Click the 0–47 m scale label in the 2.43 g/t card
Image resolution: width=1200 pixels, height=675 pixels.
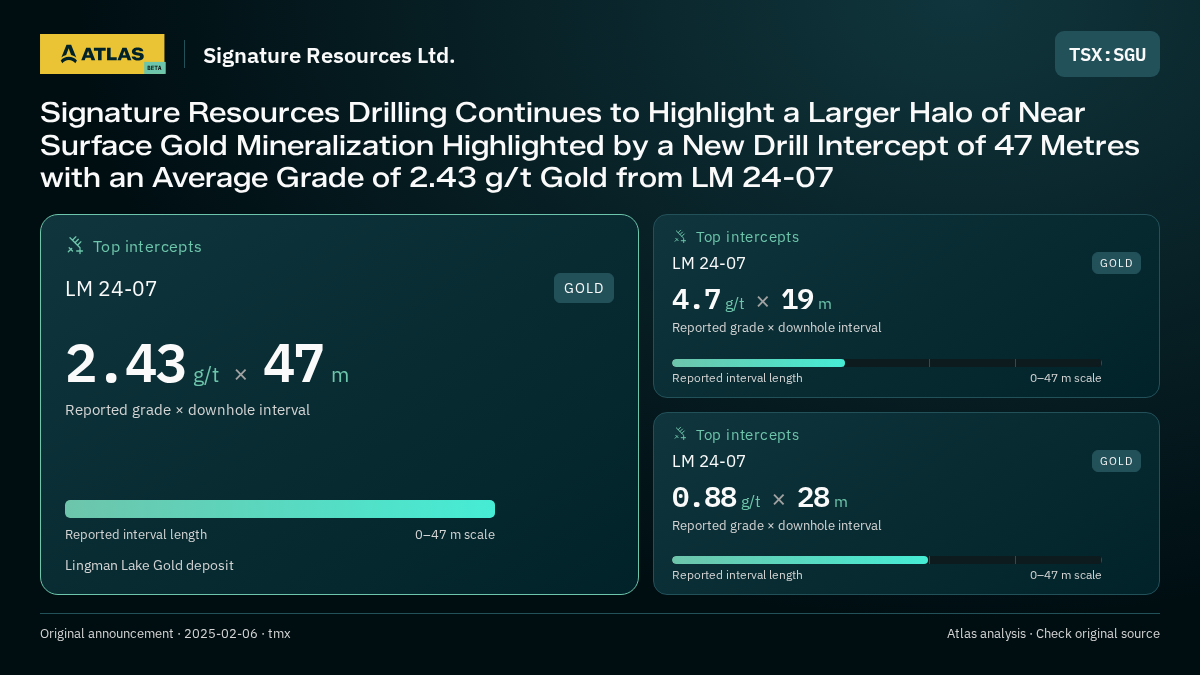point(455,534)
